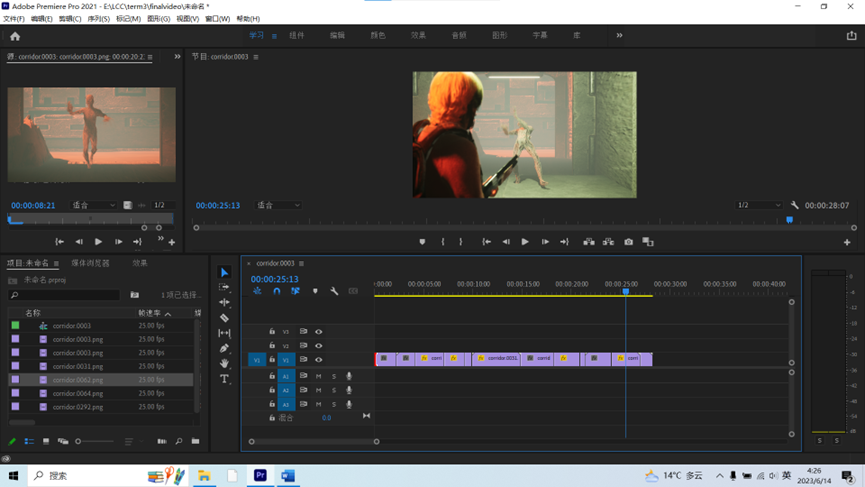Solo audio track A2
Screen dimensions: 865x487
334,390
